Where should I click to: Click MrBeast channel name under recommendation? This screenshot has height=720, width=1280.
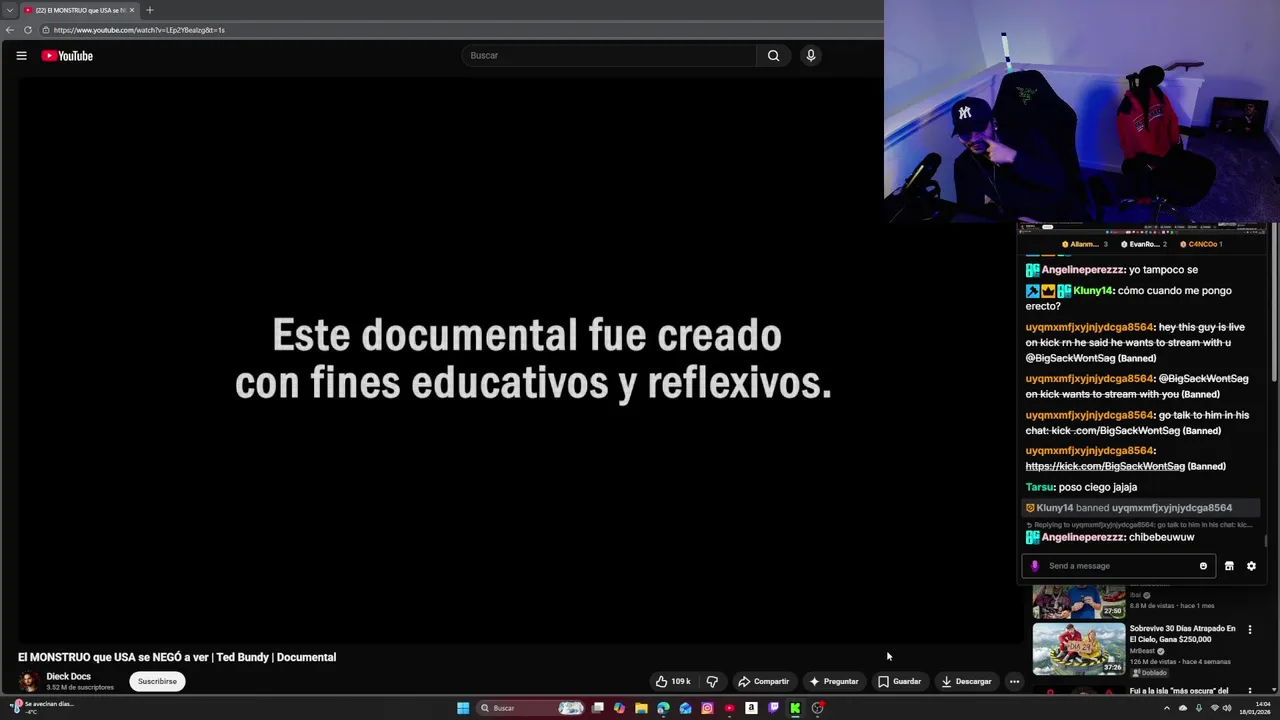click(x=1142, y=651)
